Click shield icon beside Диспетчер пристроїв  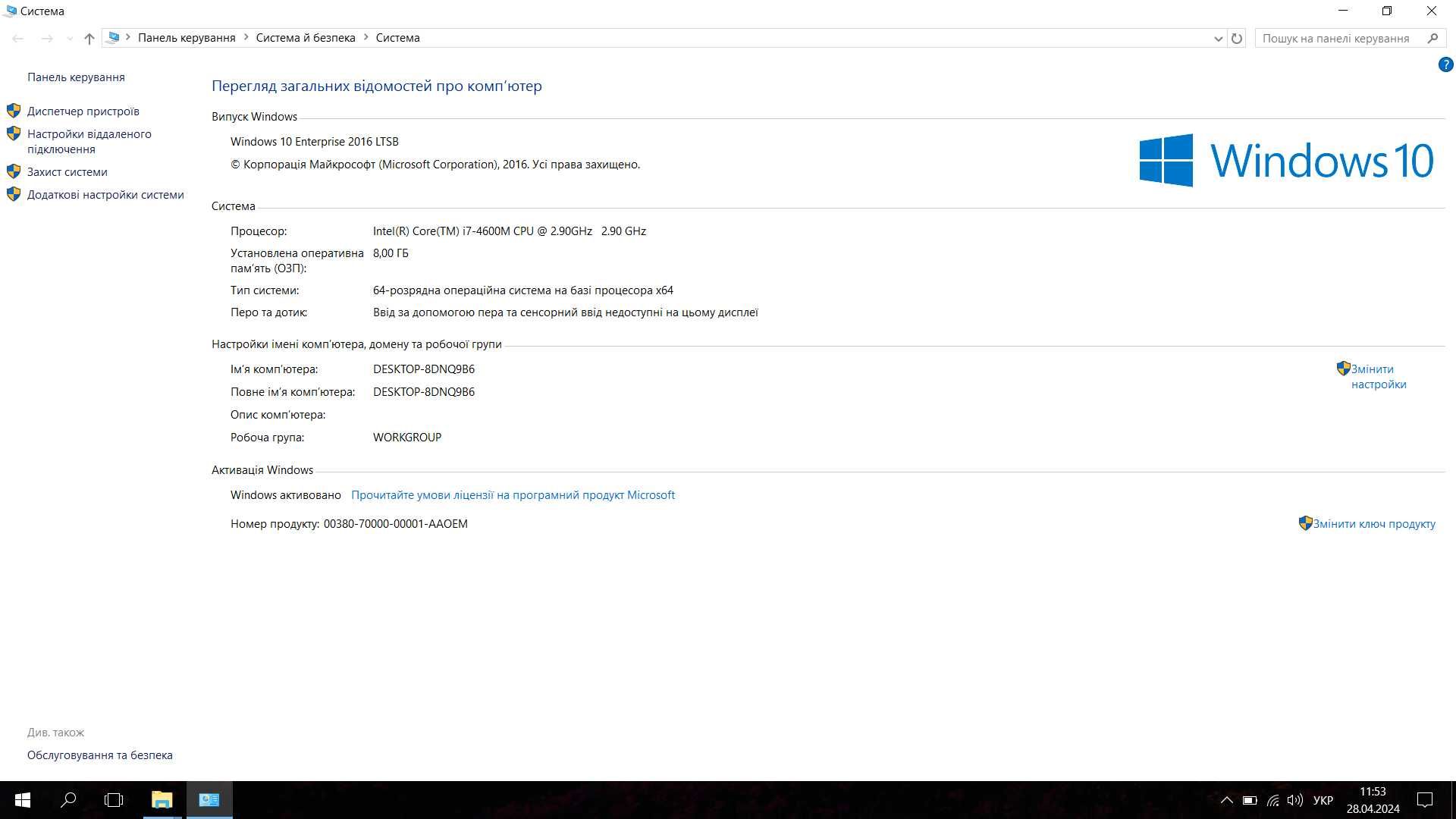click(14, 111)
